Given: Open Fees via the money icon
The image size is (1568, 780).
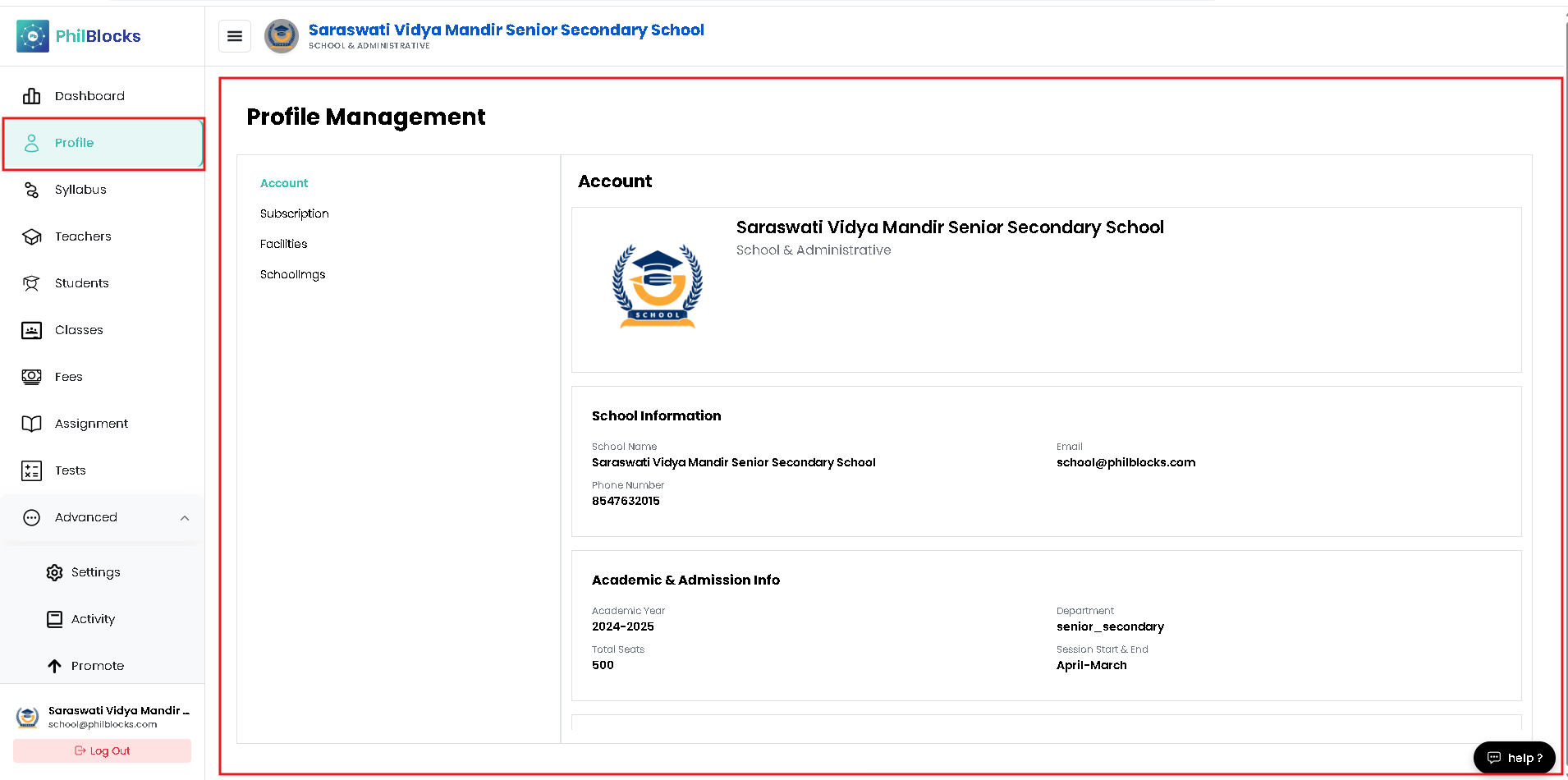Looking at the screenshot, I should 32,377.
